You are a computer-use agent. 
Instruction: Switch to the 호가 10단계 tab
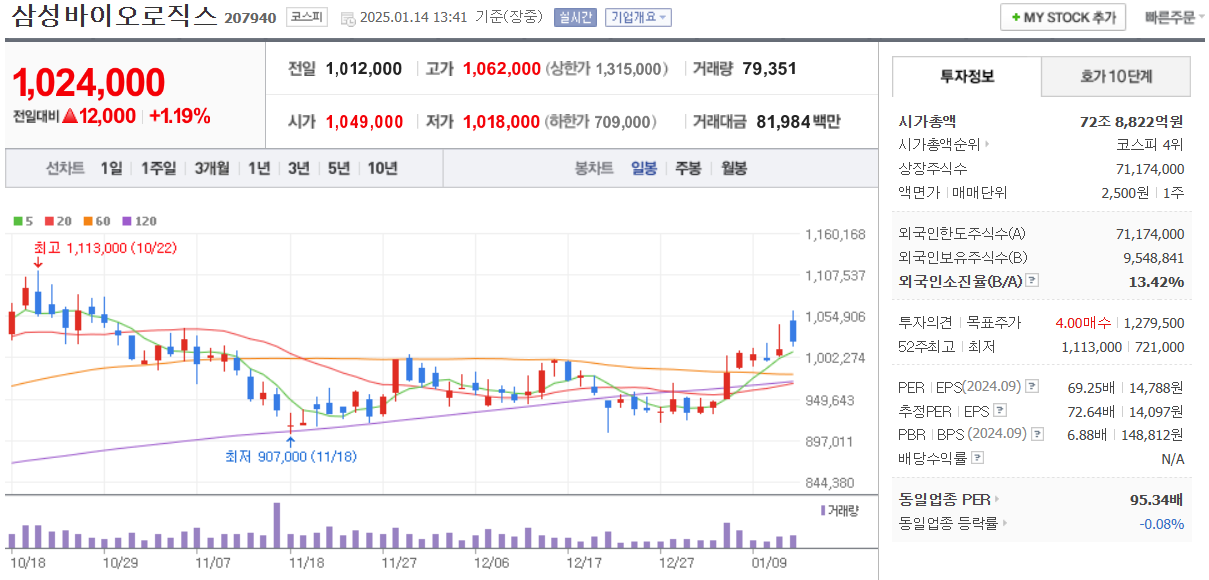1116,76
